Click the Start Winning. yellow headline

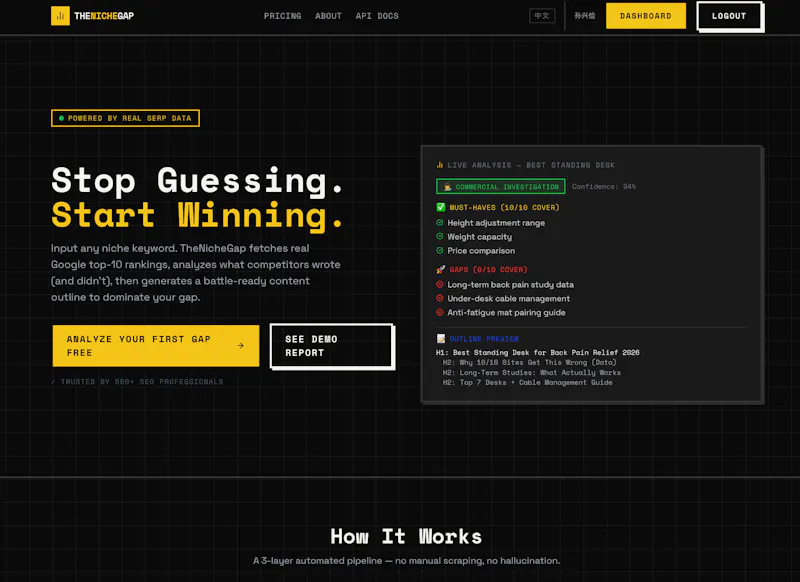[197, 215]
